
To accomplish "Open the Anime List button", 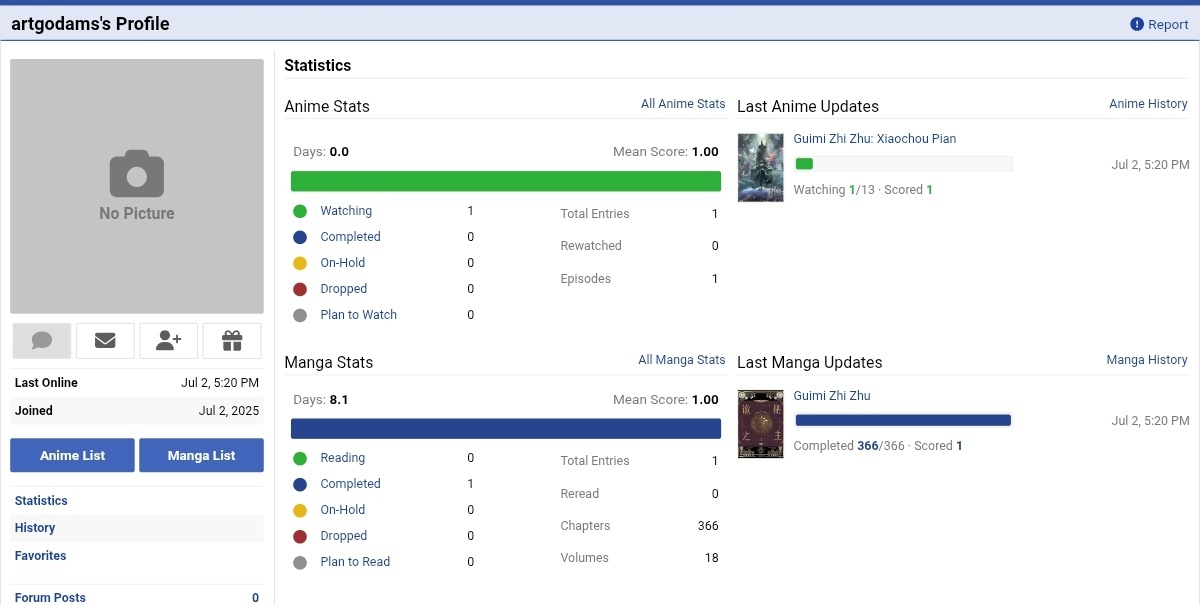I will click(72, 455).
